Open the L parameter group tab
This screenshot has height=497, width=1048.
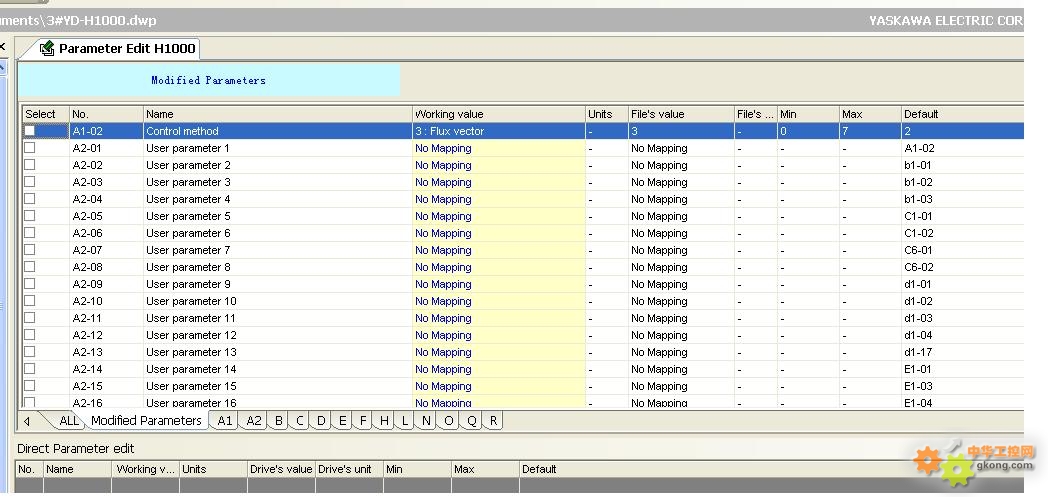404,421
